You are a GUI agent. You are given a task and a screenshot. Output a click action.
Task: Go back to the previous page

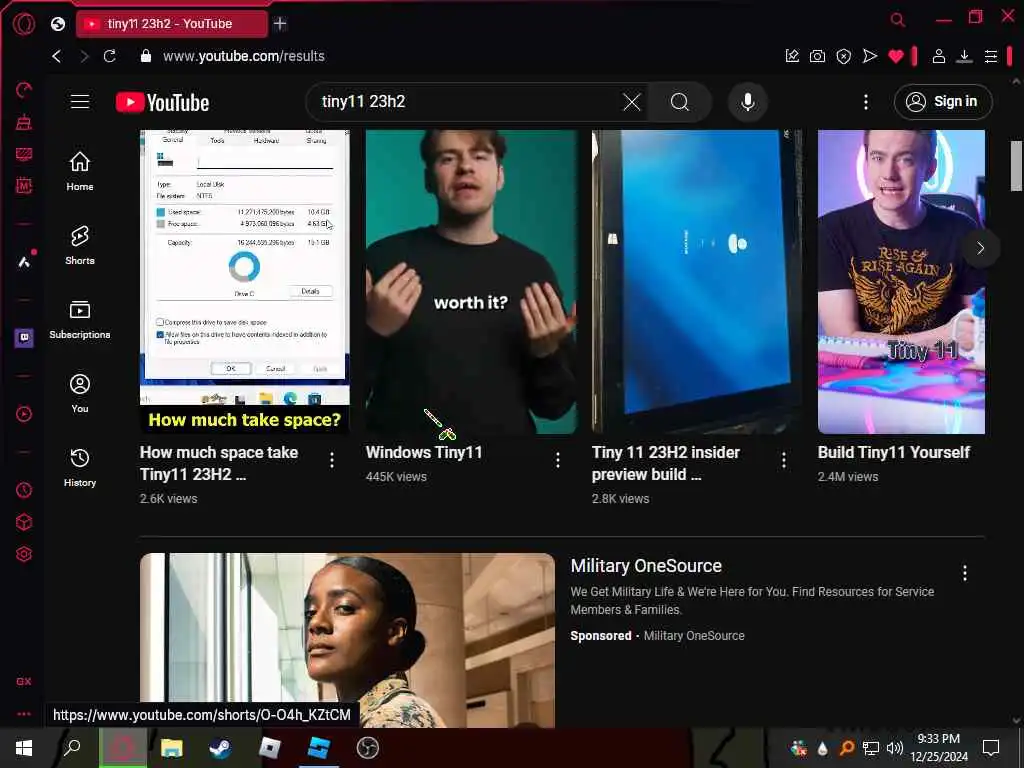coord(57,56)
